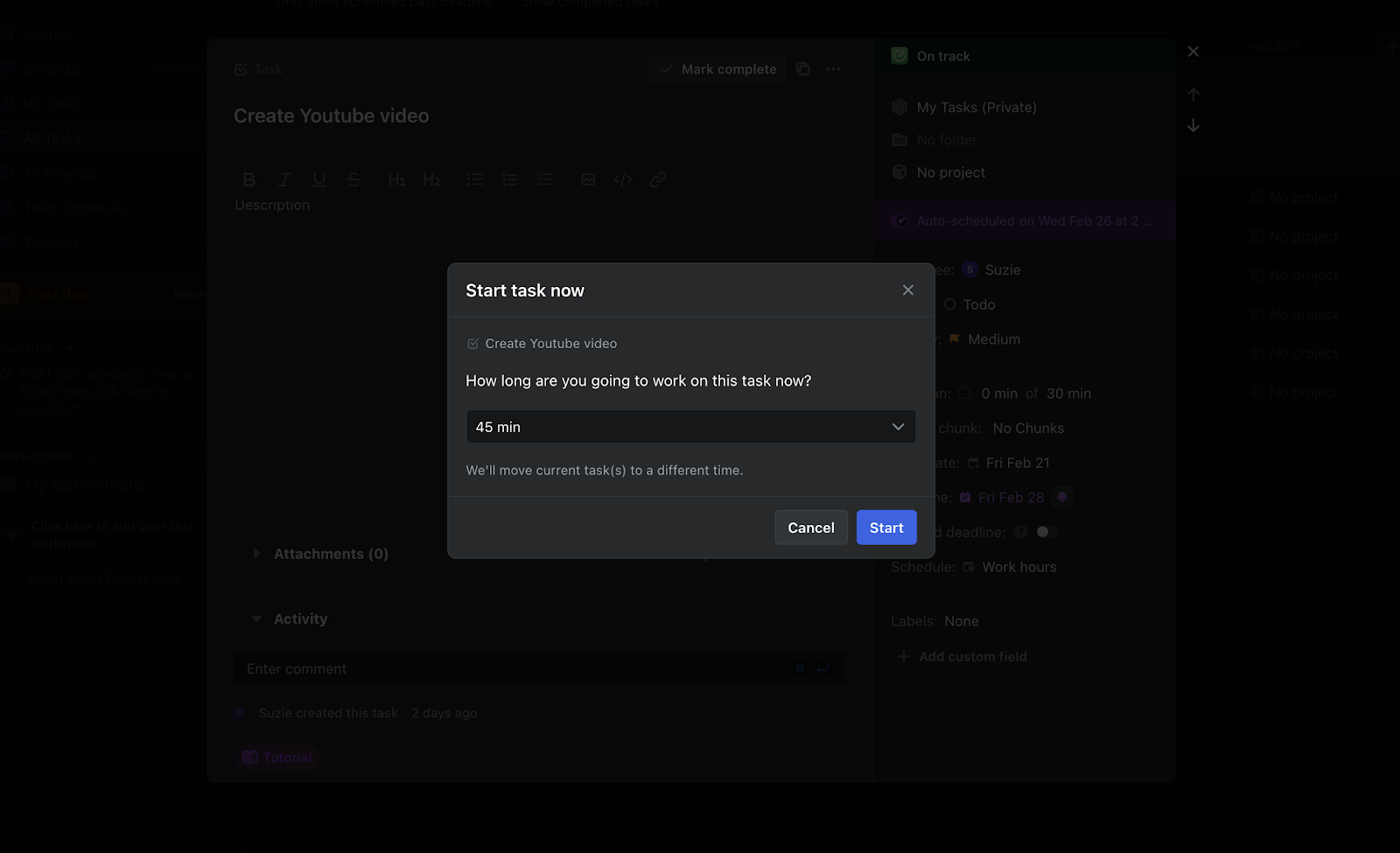Image resolution: width=1400 pixels, height=853 pixels.
Task: Insert a checklist
Action: click(545, 179)
